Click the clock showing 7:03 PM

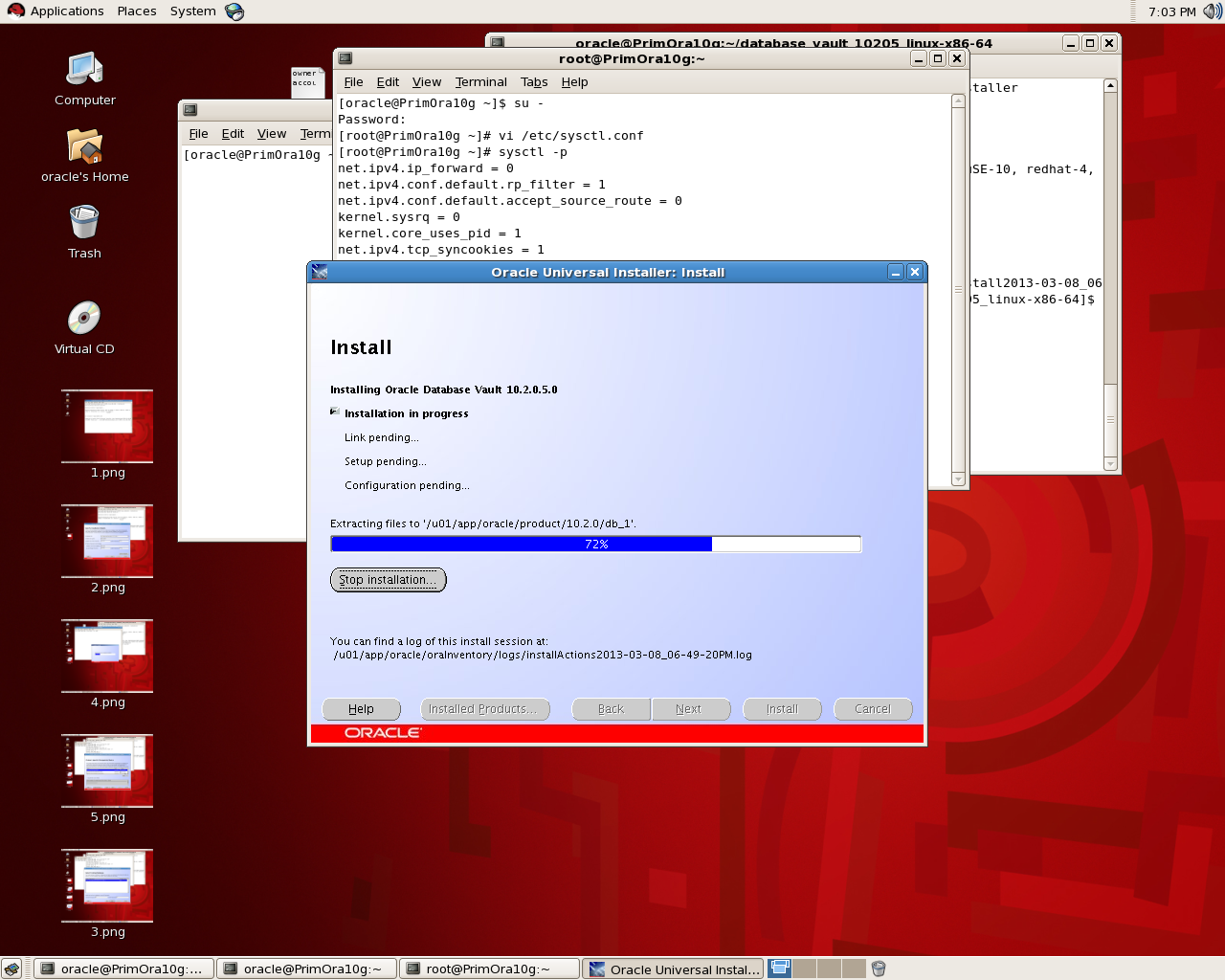[x=1171, y=11]
